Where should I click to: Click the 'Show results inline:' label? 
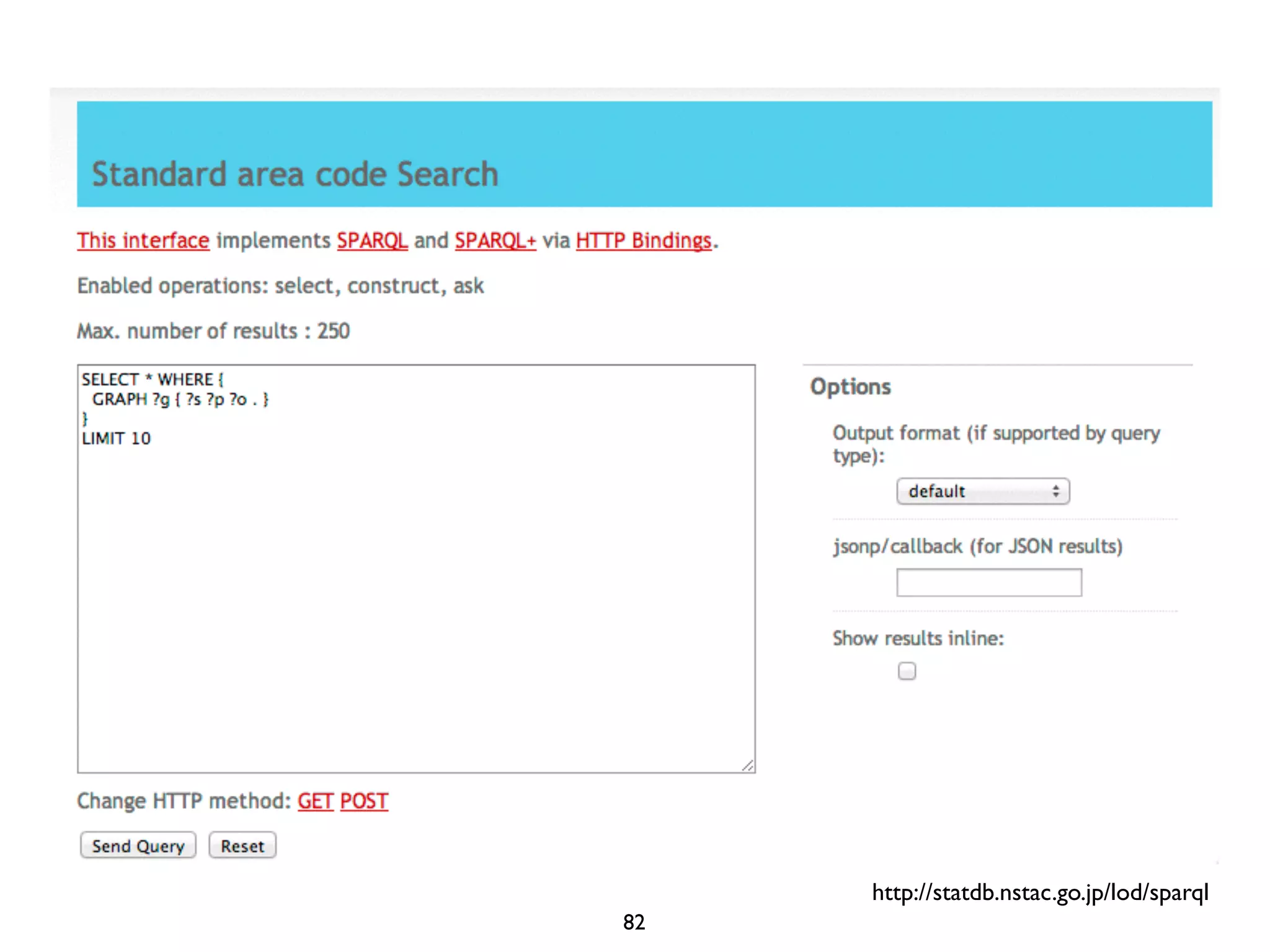tap(918, 638)
